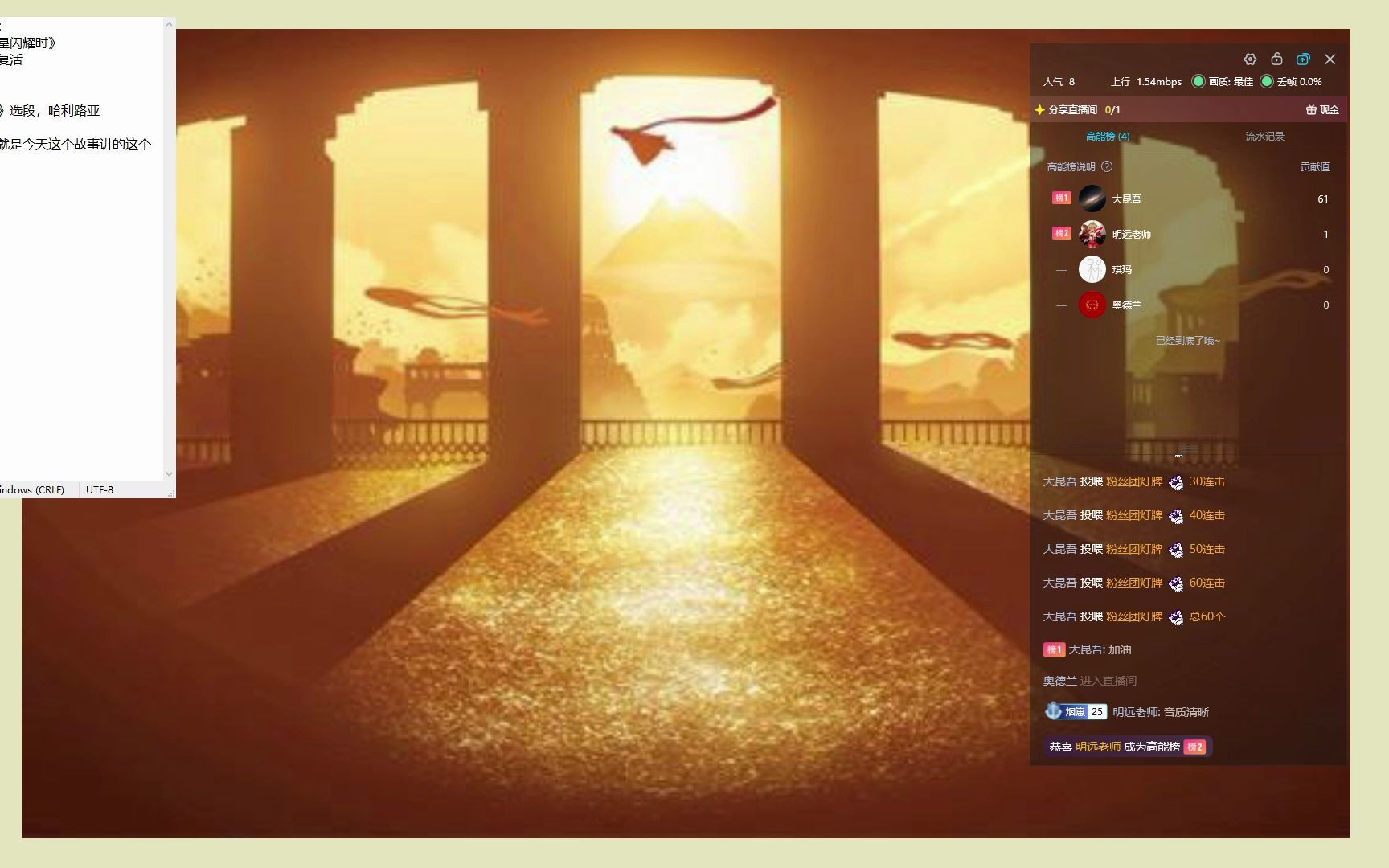Viewport: 1389px width, 868px height.
Task: Click 奥德兰 进入直播间 entry notice
Action: tap(1089, 681)
